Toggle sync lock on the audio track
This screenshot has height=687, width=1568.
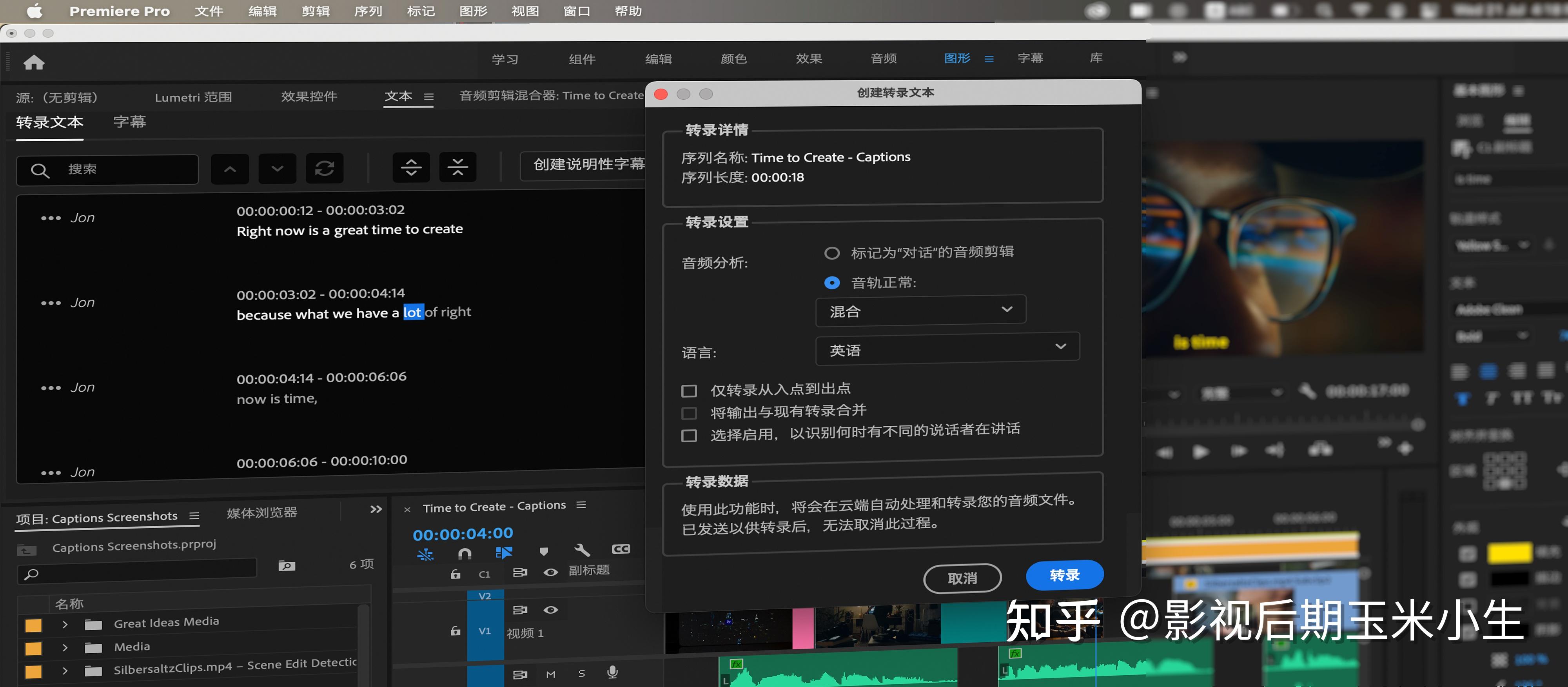pos(520,675)
